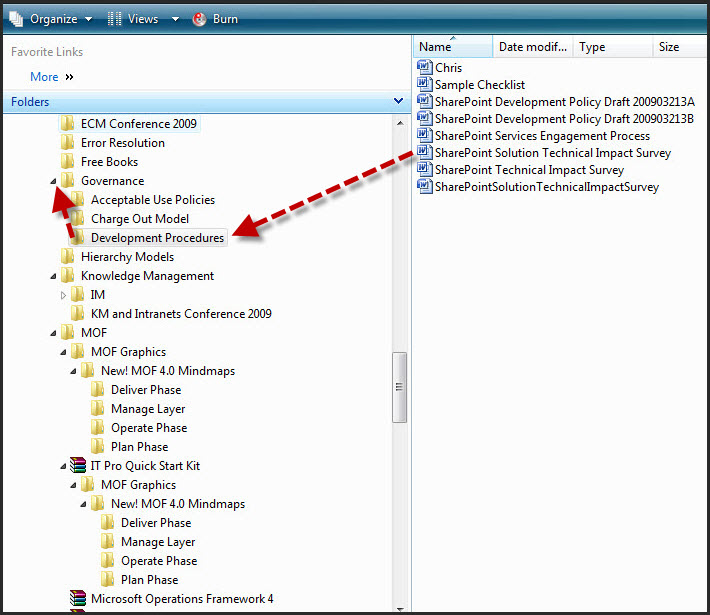
Task: Select the Charge Out Model folder
Action: click(139, 219)
